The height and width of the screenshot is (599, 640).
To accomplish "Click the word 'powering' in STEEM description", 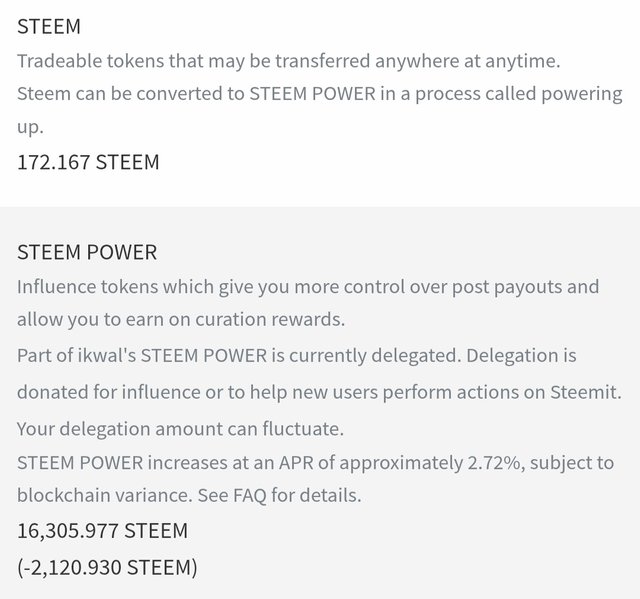I will point(582,94).
